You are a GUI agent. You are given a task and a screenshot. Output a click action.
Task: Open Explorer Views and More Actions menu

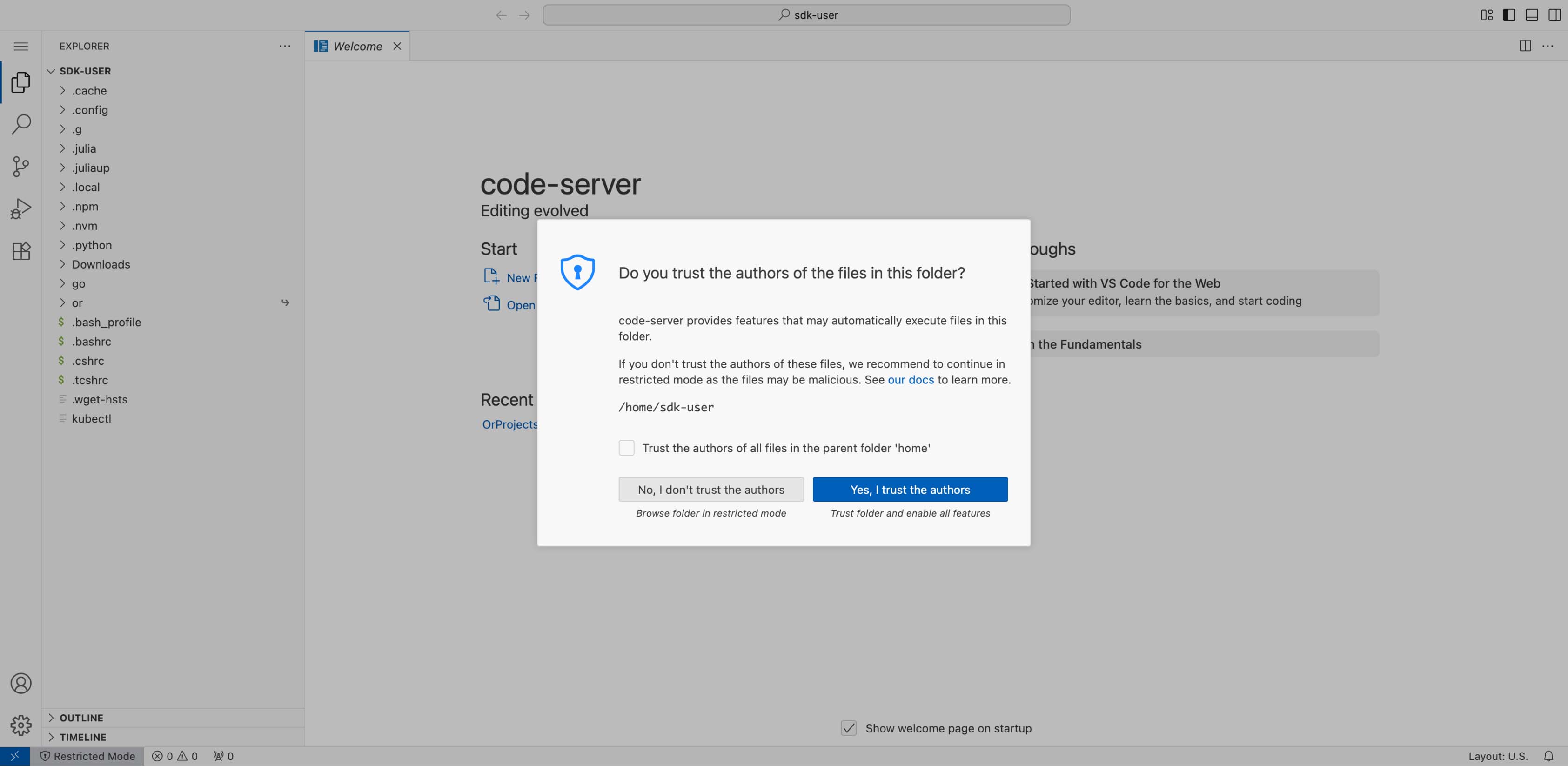point(285,46)
